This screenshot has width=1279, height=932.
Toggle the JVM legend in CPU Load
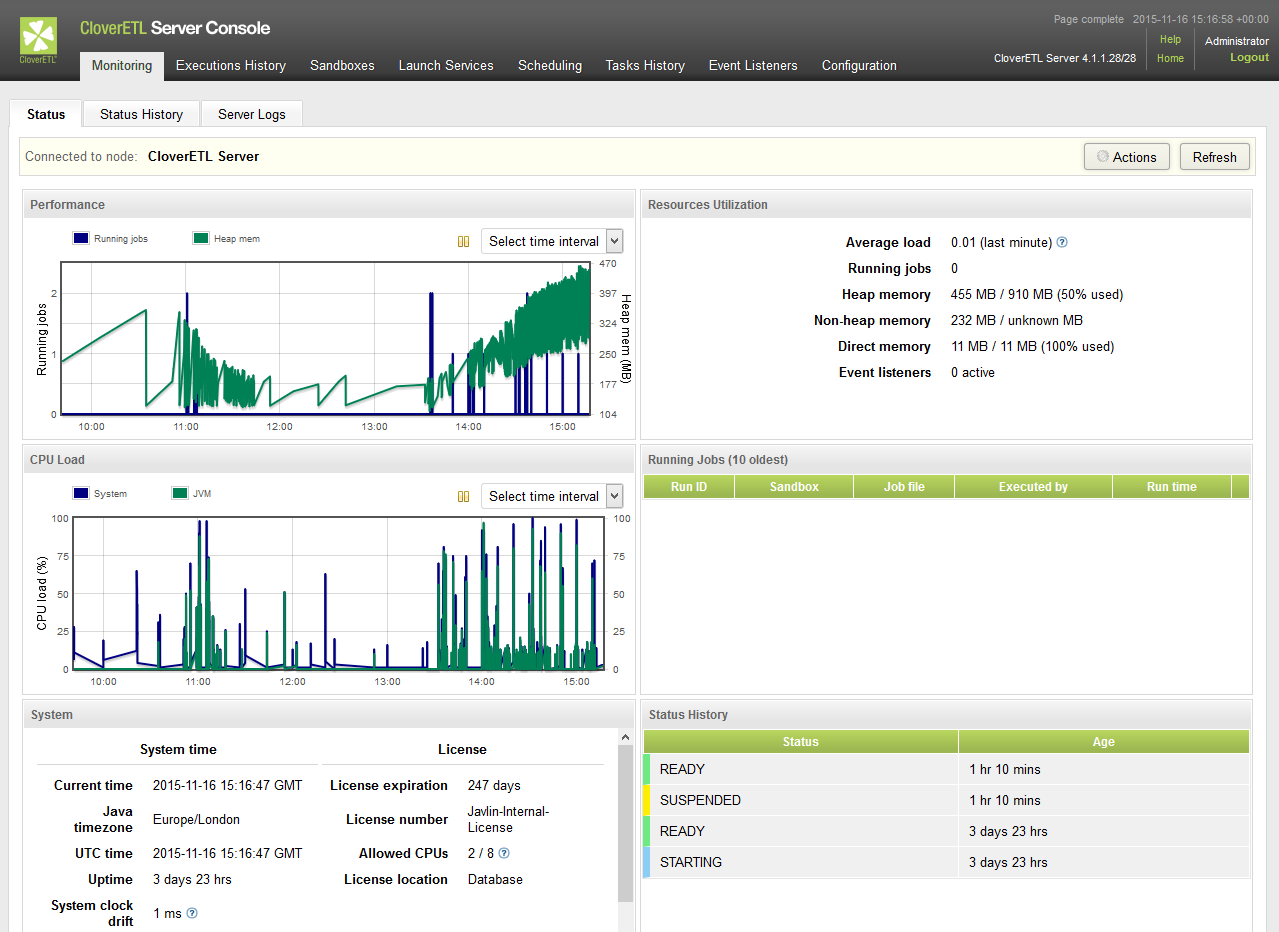click(x=180, y=494)
